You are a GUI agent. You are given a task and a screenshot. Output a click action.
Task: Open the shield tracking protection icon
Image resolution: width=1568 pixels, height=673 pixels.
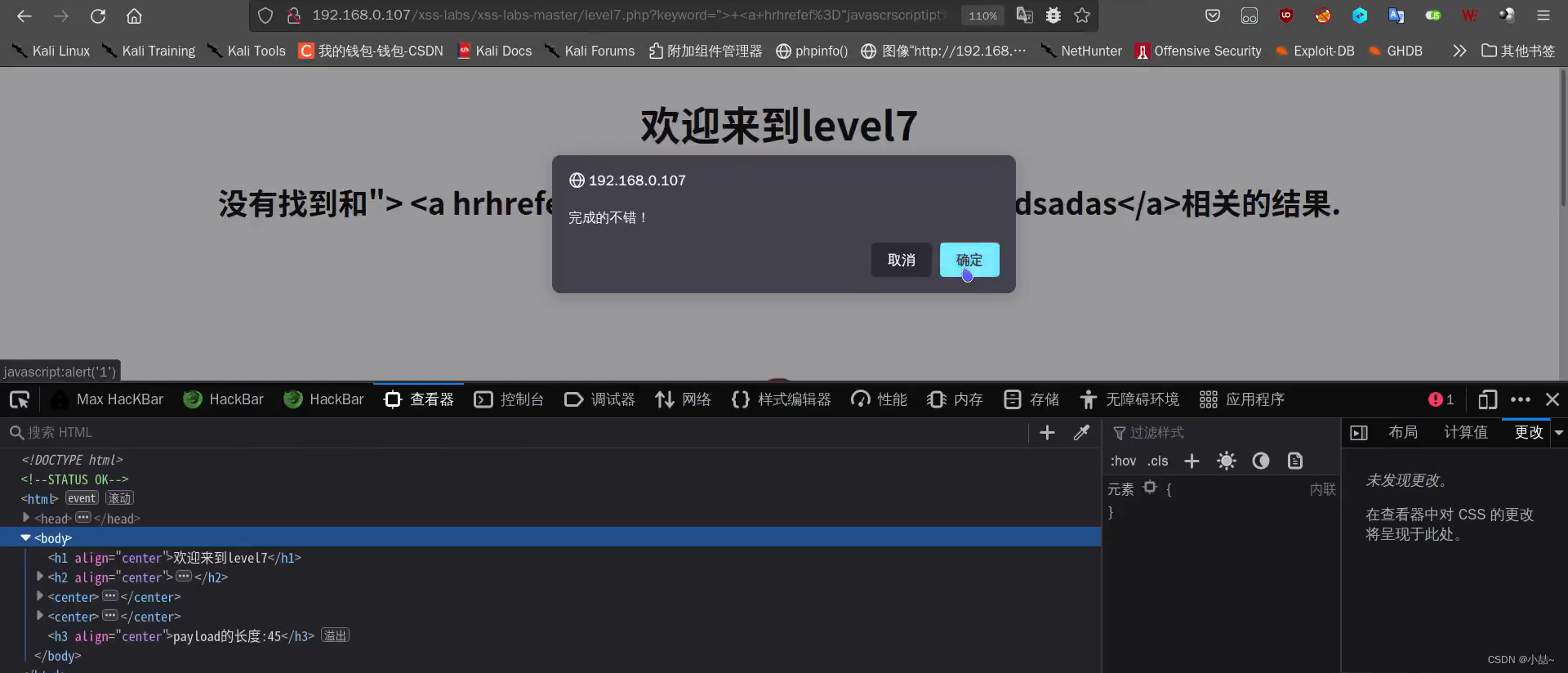[265, 16]
